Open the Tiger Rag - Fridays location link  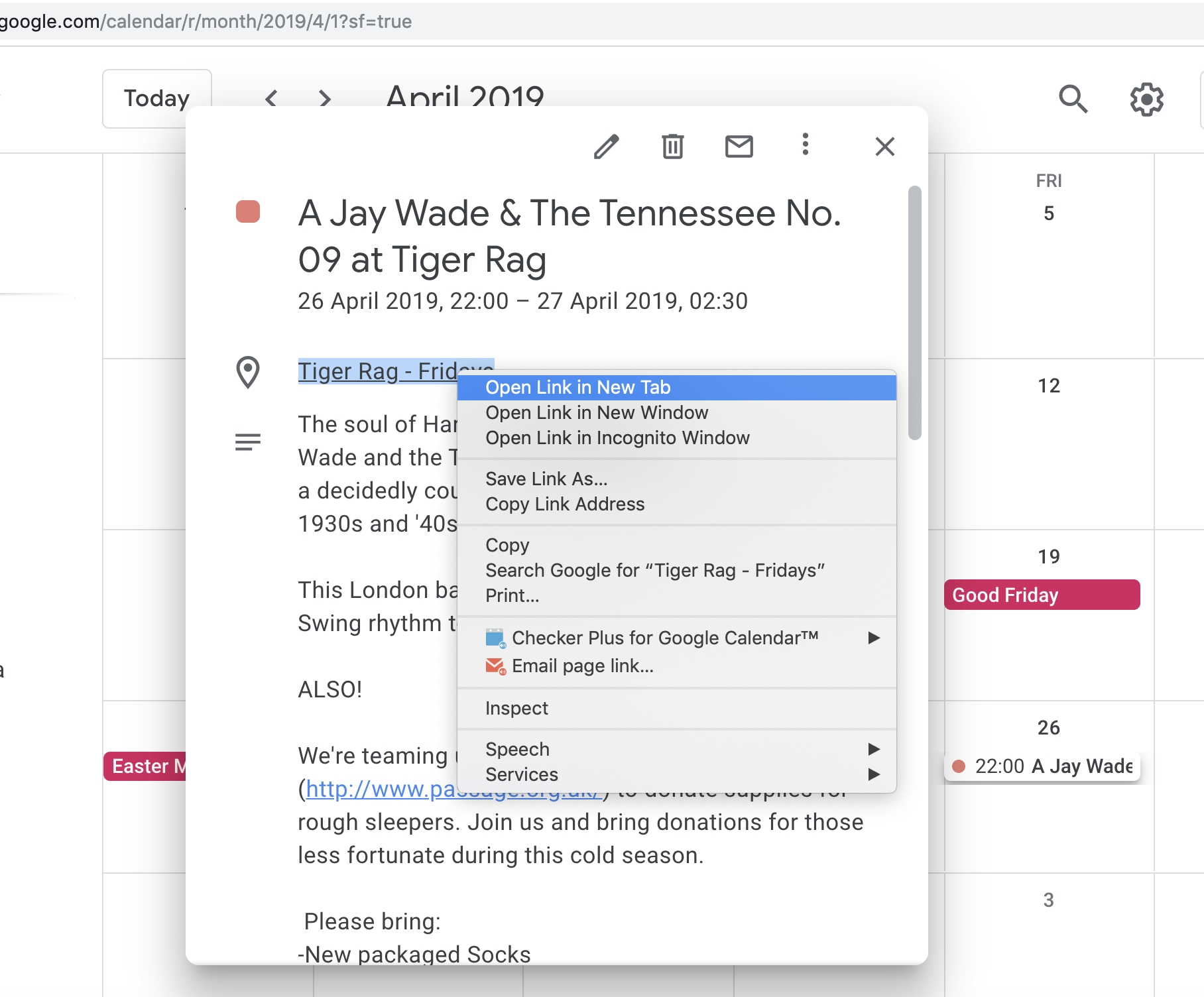(377, 371)
